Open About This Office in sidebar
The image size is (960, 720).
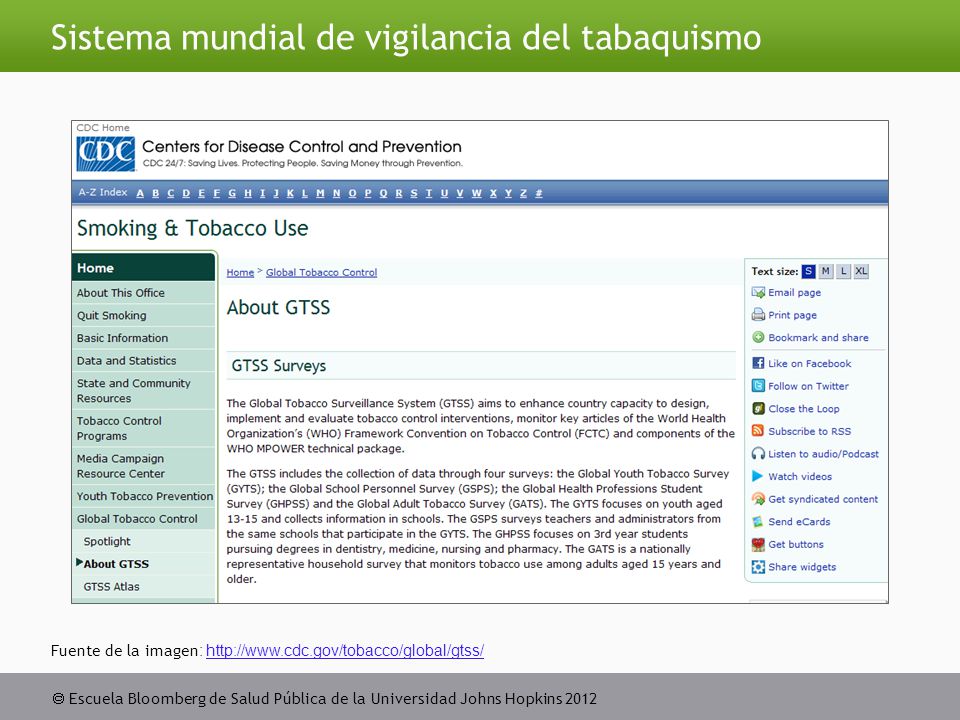143,293
